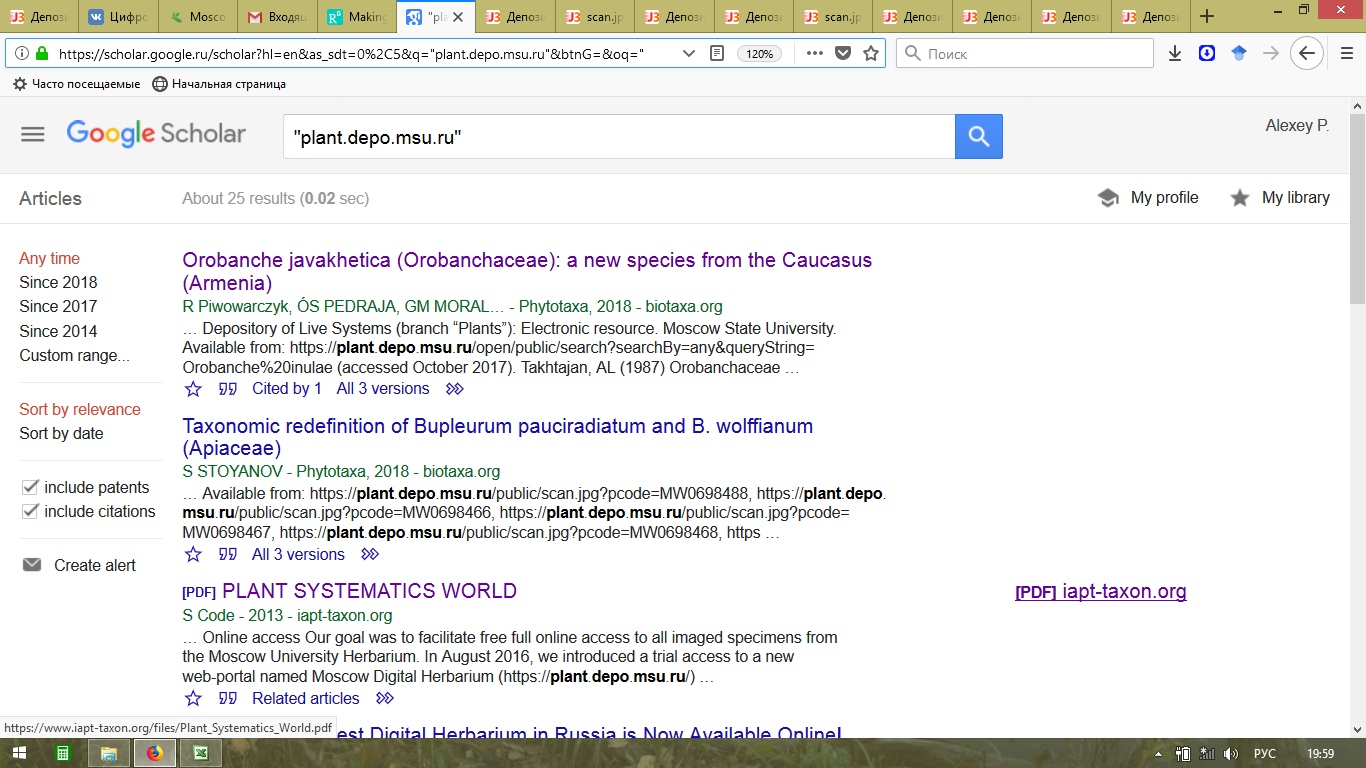Screen dimensions: 1366x768
Task: Open the Windows Start menu
Action: tap(21, 753)
